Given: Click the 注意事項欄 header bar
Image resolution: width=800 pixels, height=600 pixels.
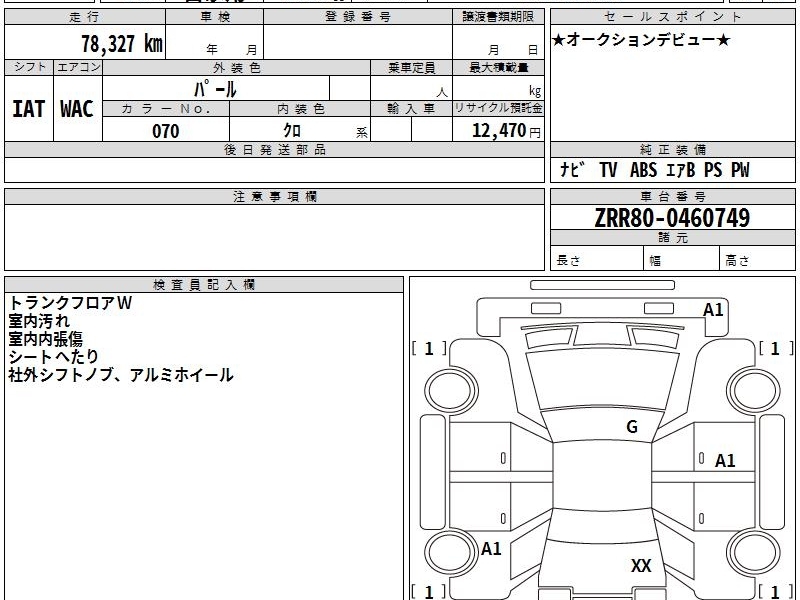Looking at the screenshot, I should coord(274,196).
